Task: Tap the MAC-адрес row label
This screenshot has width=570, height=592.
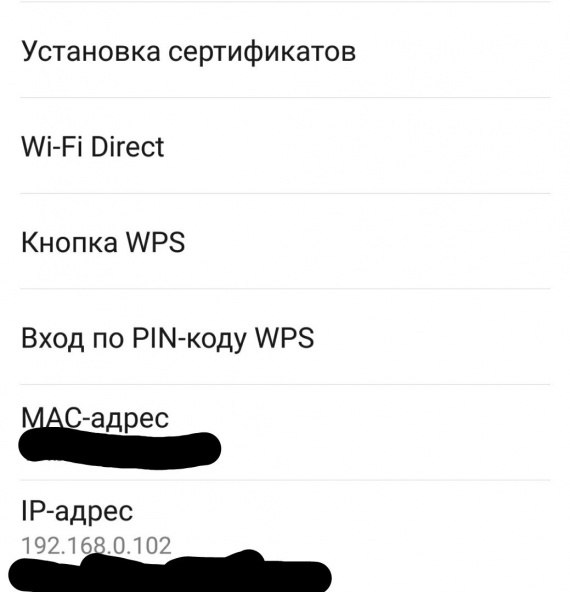Action: (x=95, y=418)
